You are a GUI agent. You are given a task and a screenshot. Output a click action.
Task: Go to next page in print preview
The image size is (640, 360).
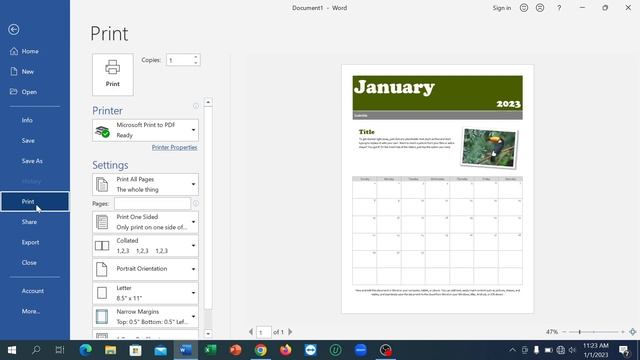click(x=290, y=332)
